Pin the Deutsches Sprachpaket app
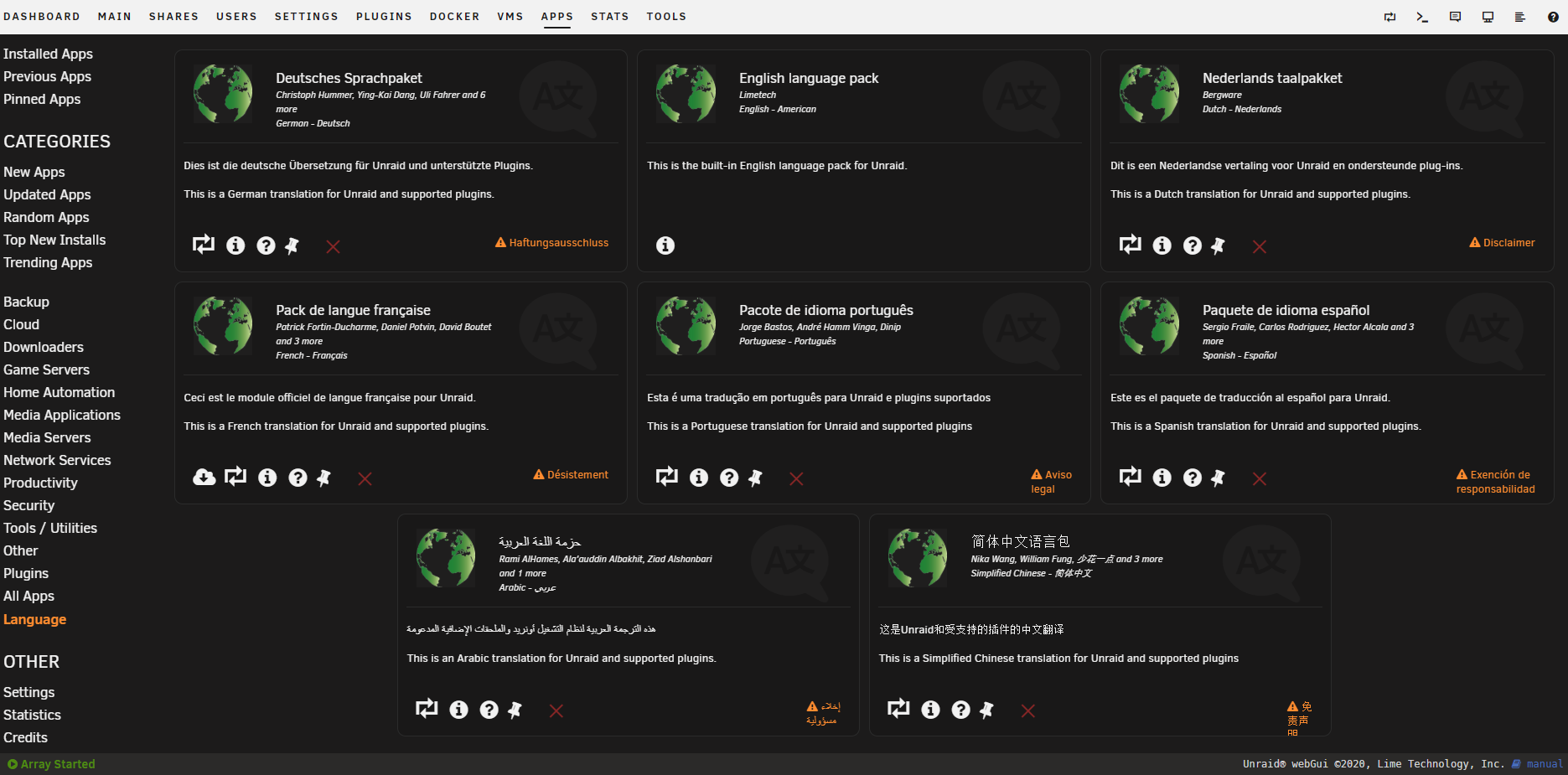The height and width of the screenshot is (775, 1568). (x=292, y=245)
